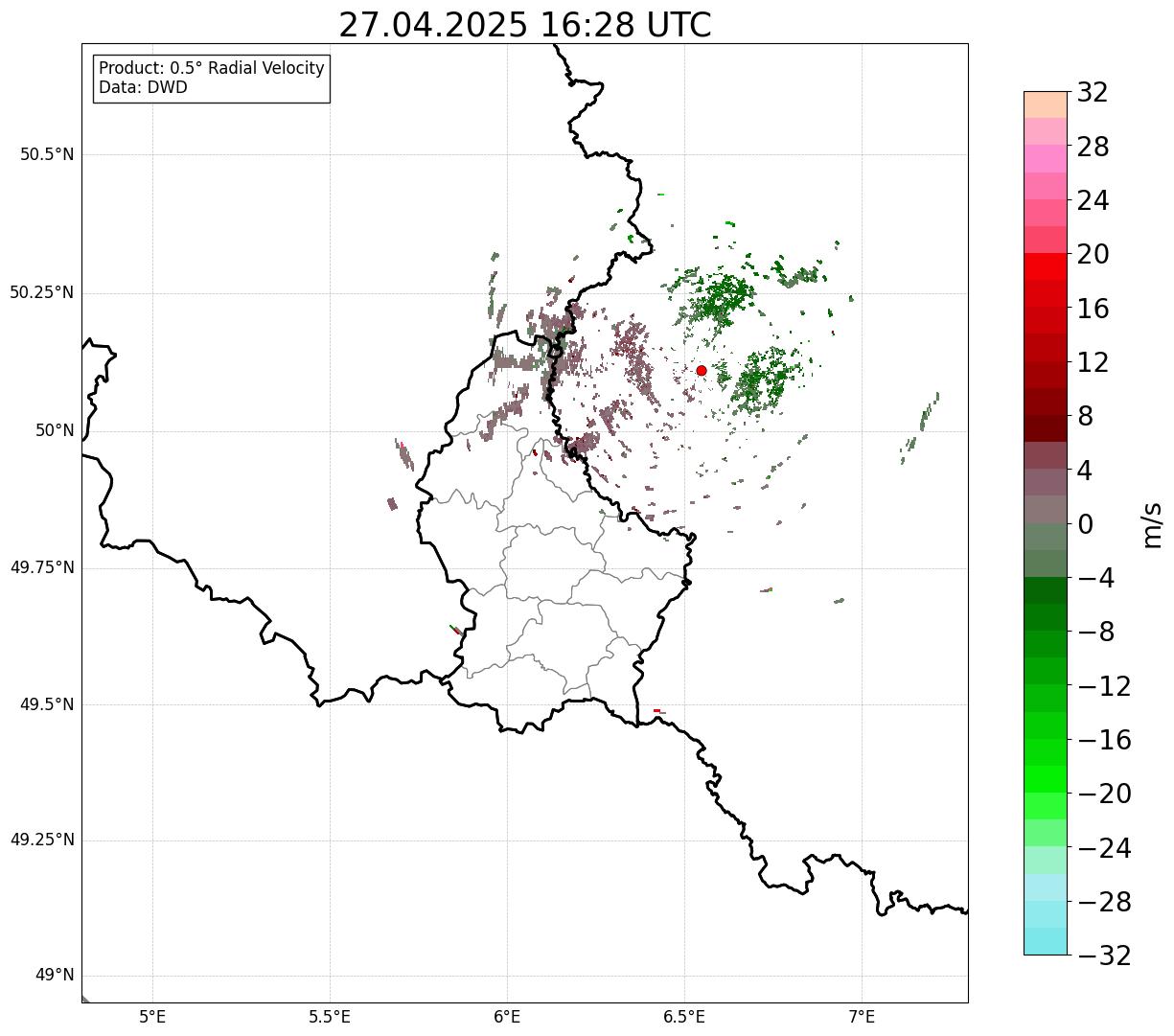
Task: Click the 5.5°E longitude label
Action: (x=330, y=1017)
